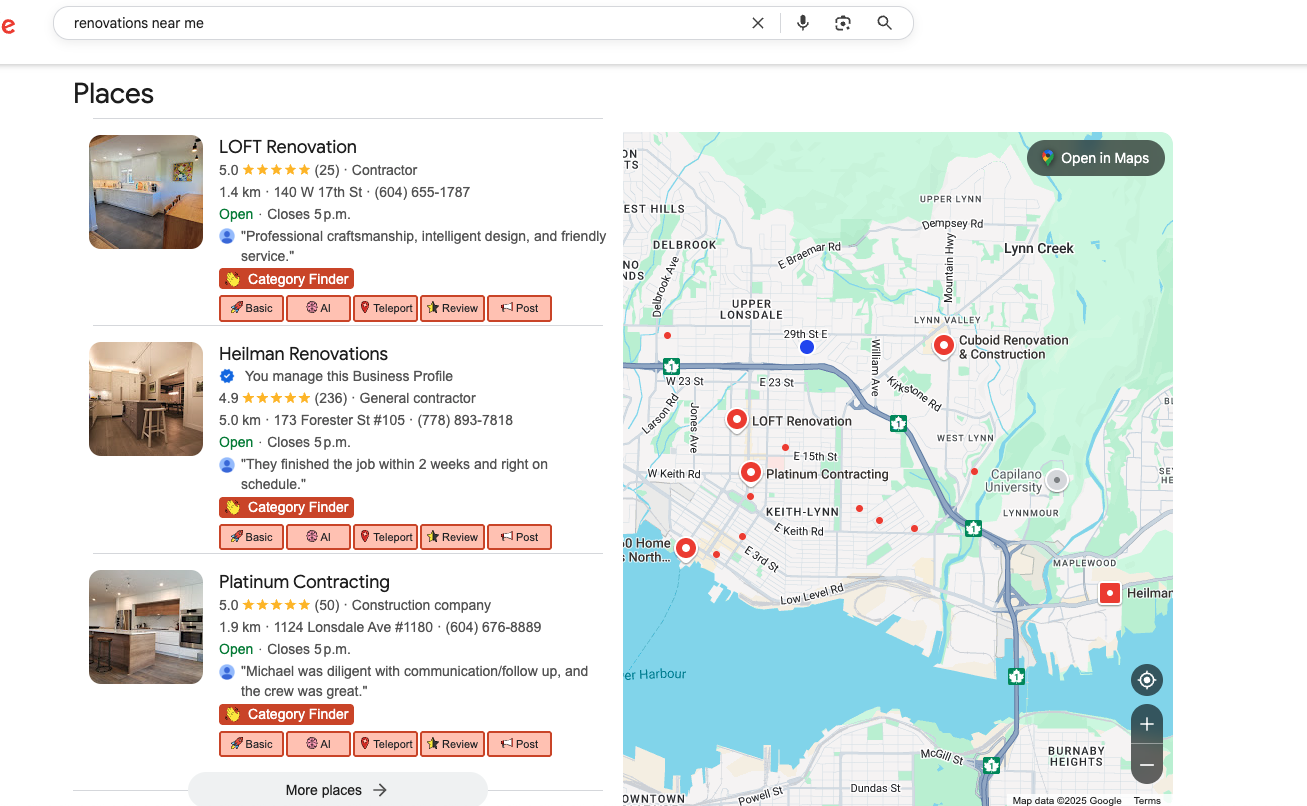1307x806 pixels.
Task: Select the Heilman square map marker
Action: pos(1109,593)
